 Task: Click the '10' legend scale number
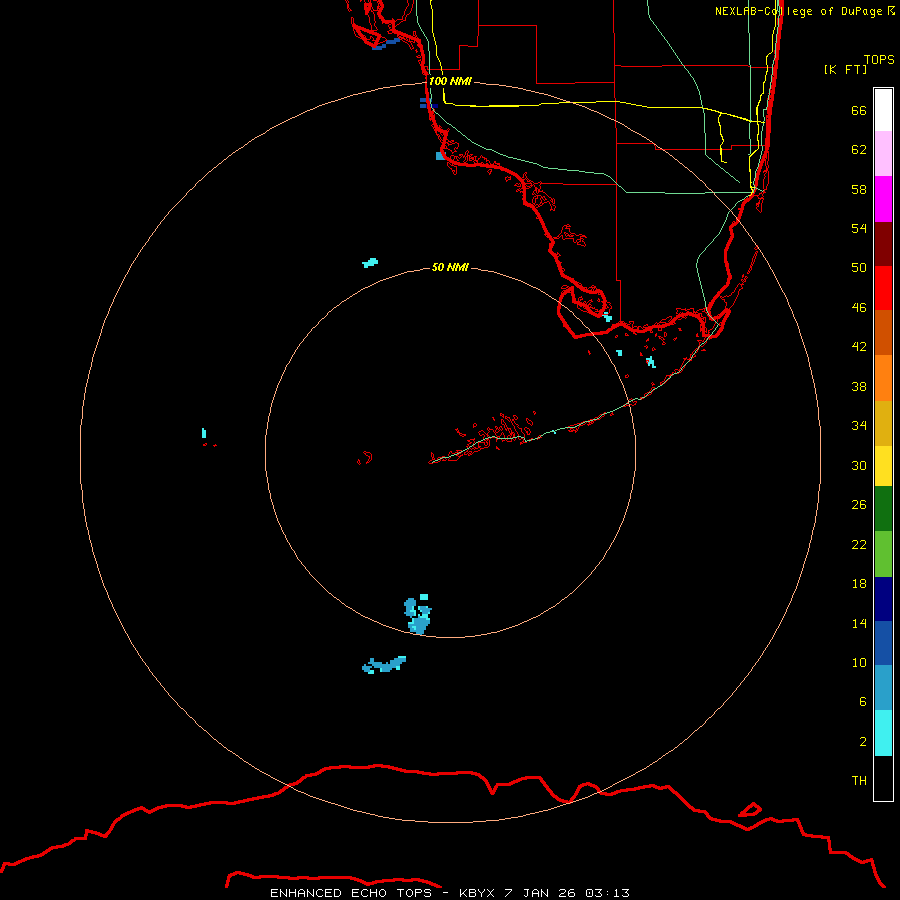859,662
